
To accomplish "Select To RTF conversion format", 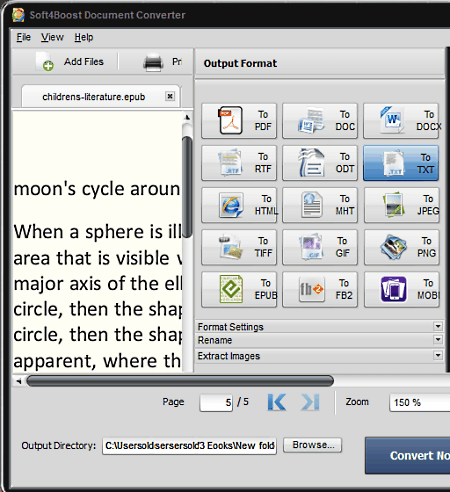I will 239,163.
